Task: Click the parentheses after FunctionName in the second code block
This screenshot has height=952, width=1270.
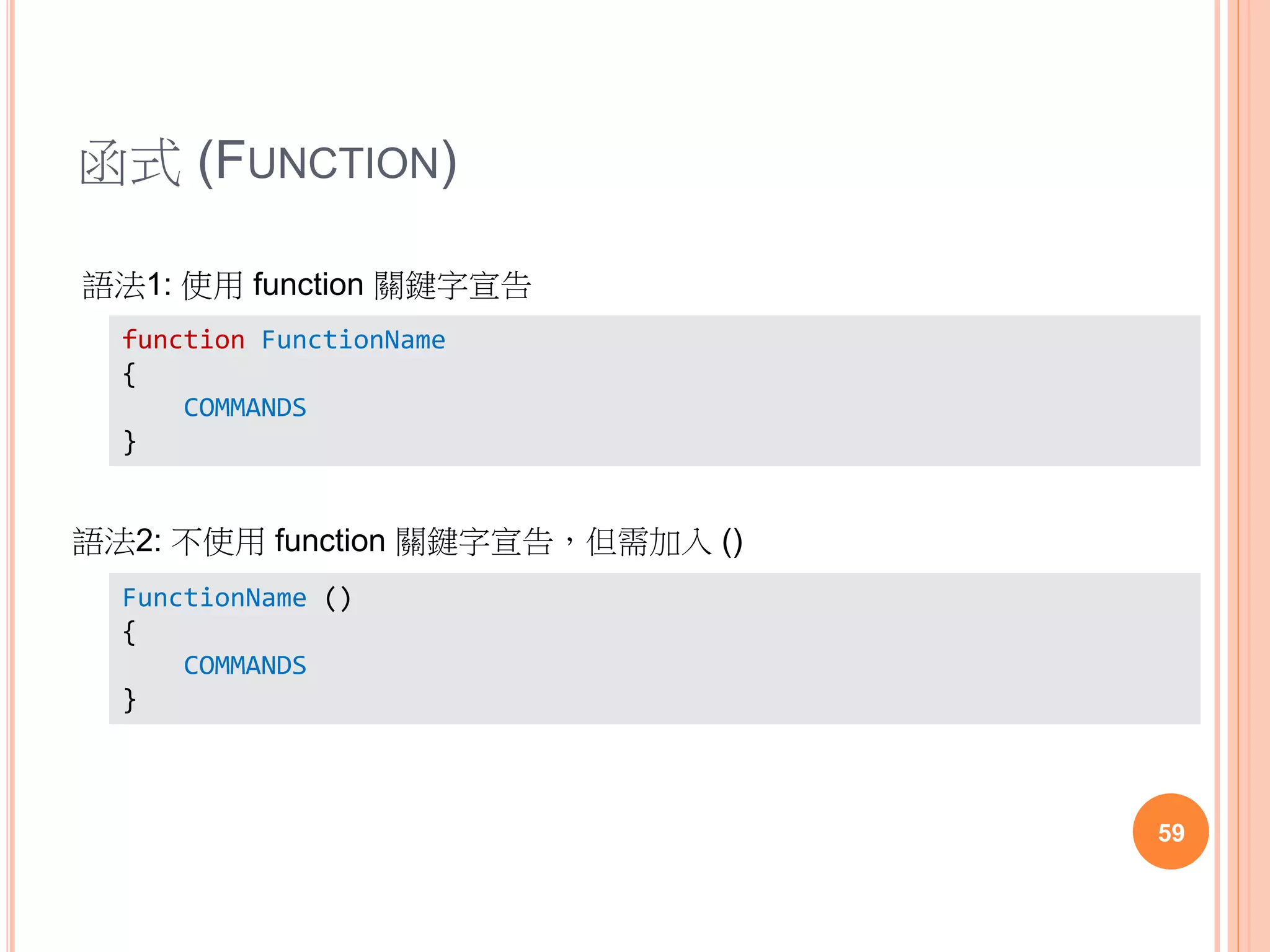Action: click(338, 598)
